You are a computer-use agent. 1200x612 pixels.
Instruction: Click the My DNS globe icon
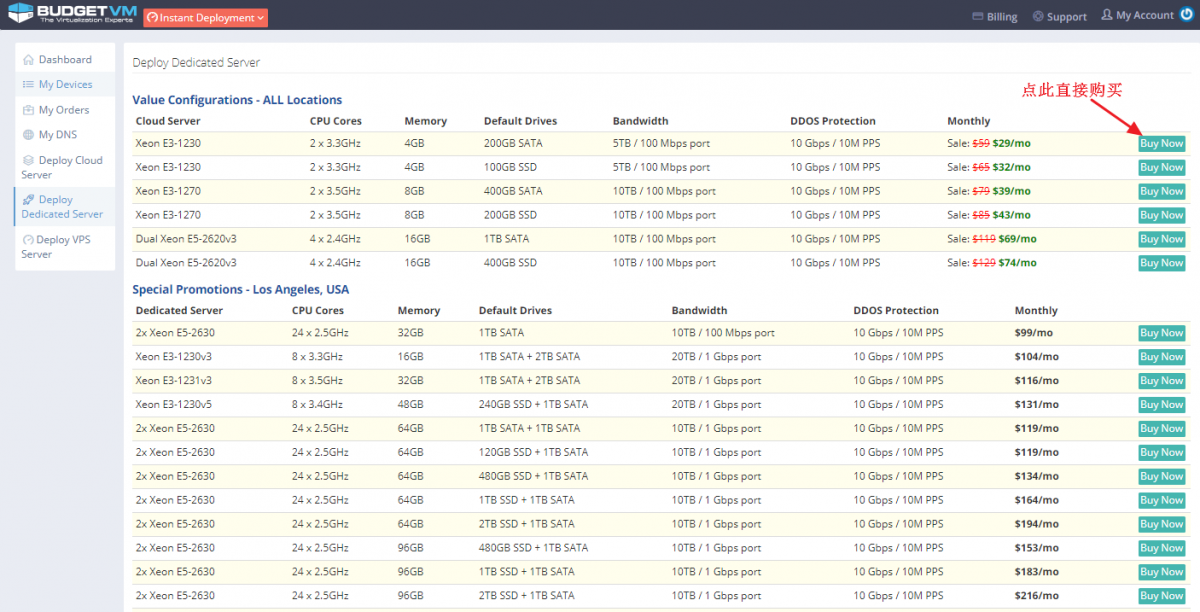pyautogui.click(x=29, y=135)
